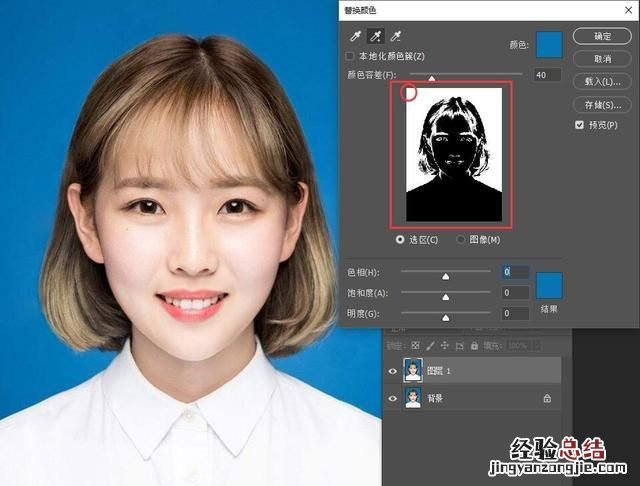Select the 背景 layer name
Viewport: 640px width, 486px height.
pyautogui.click(x=435, y=398)
